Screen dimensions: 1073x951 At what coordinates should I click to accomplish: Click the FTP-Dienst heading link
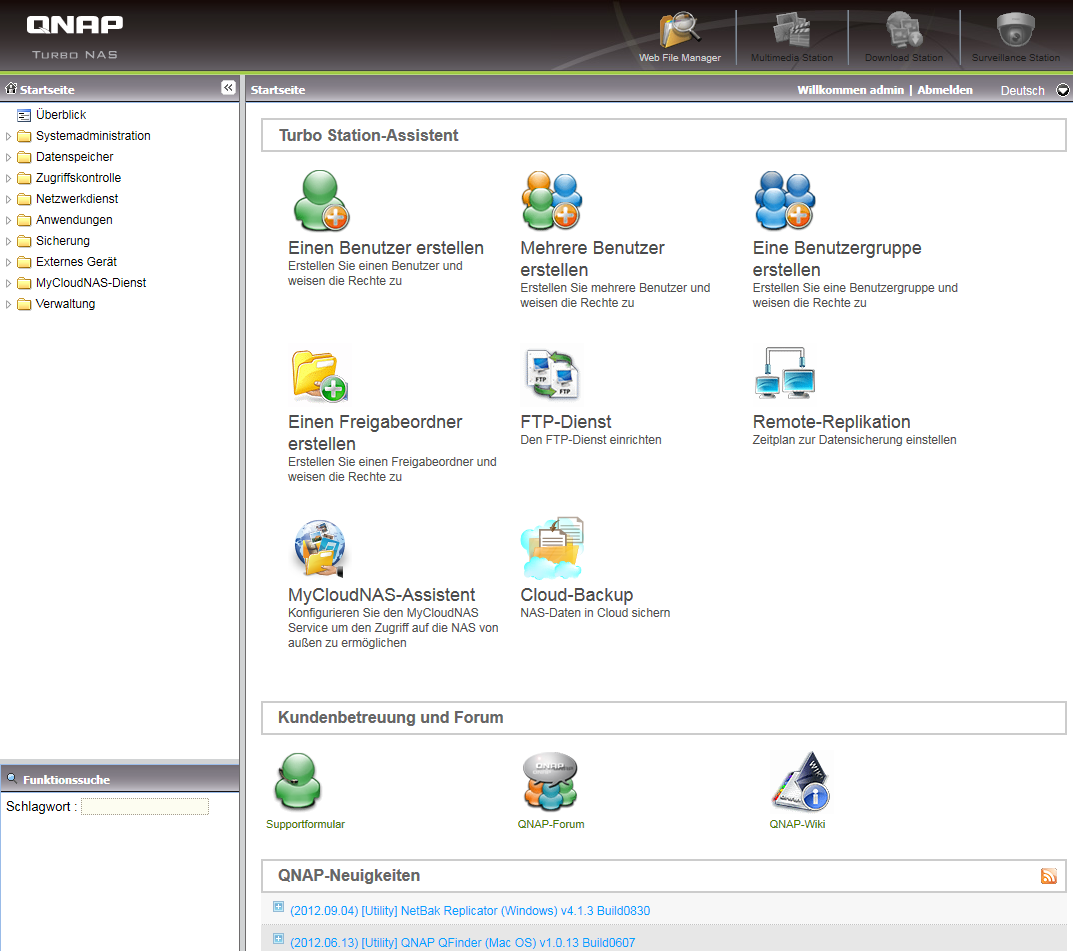(x=566, y=421)
